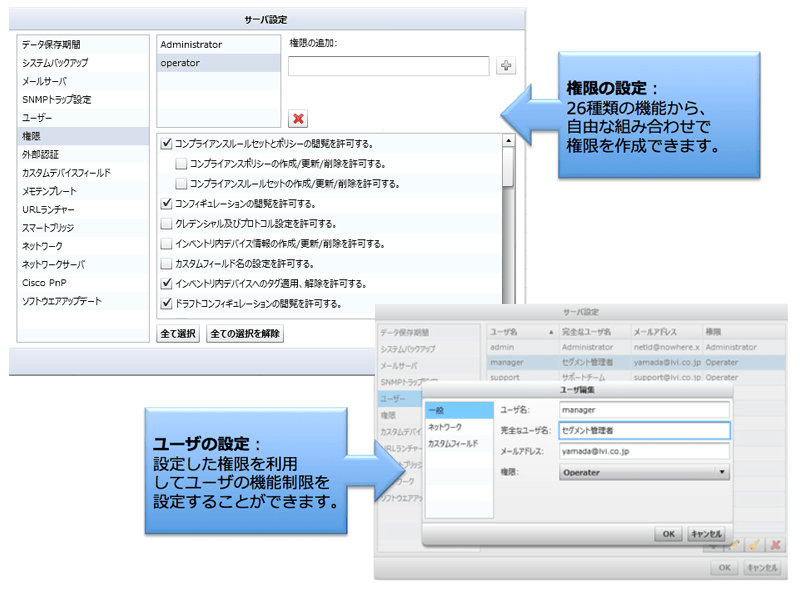Uncheck インベントリ内デバイスへのタグ適用、解除を許可する
This screenshot has height=589, width=800.
coord(166,283)
